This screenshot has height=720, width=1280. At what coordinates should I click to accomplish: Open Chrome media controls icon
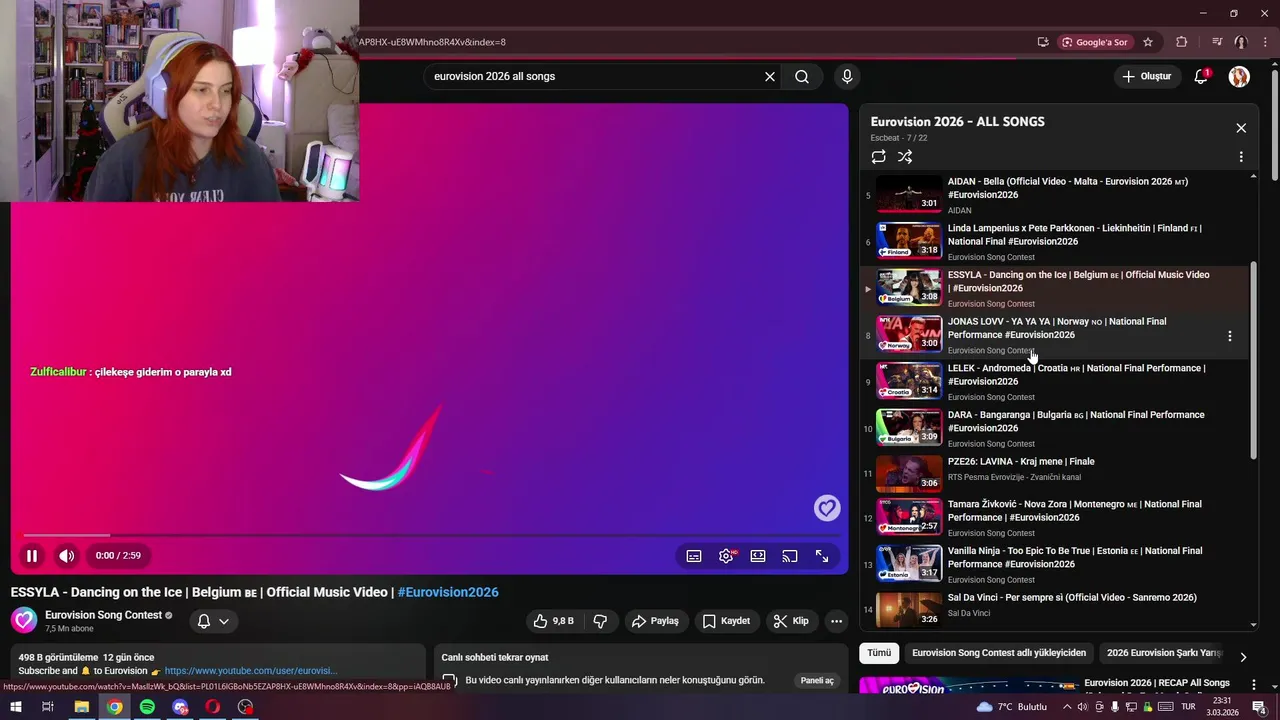coord(1217,42)
